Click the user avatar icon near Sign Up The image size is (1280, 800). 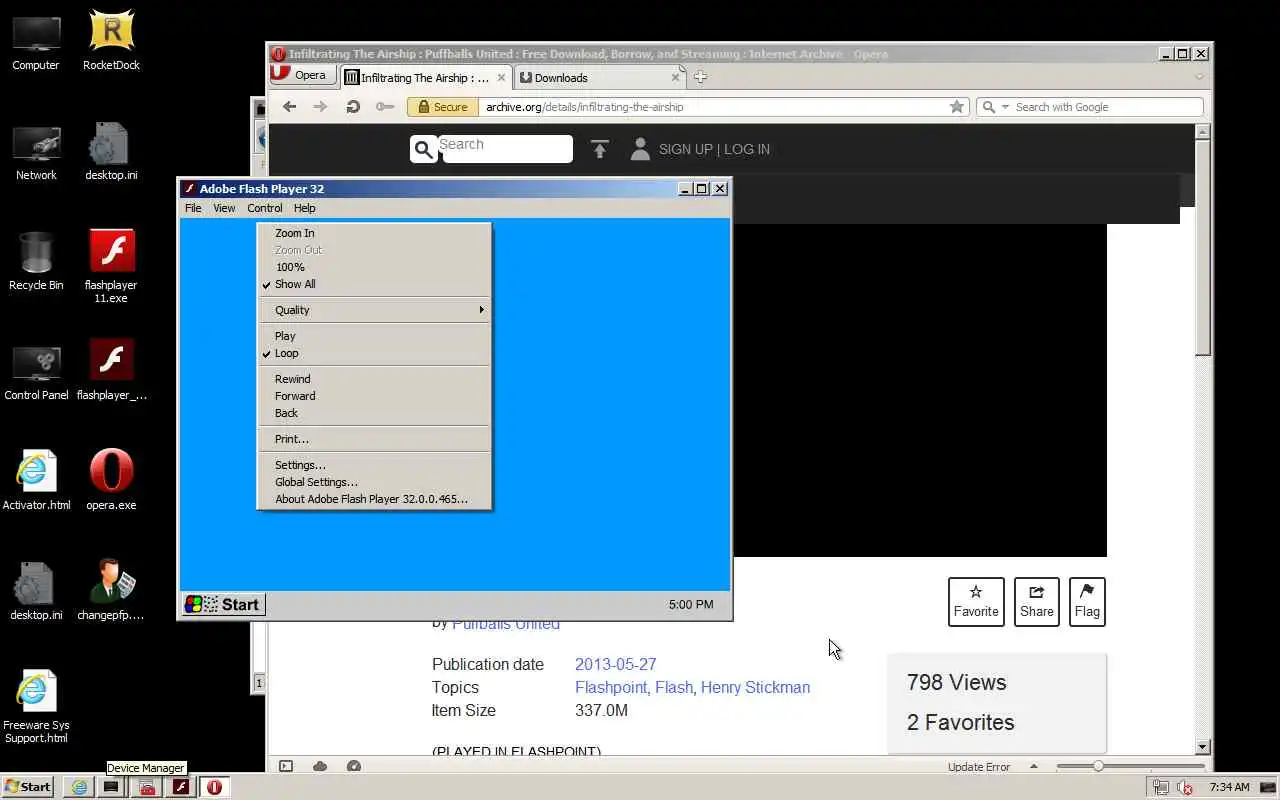(x=640, y=149)
